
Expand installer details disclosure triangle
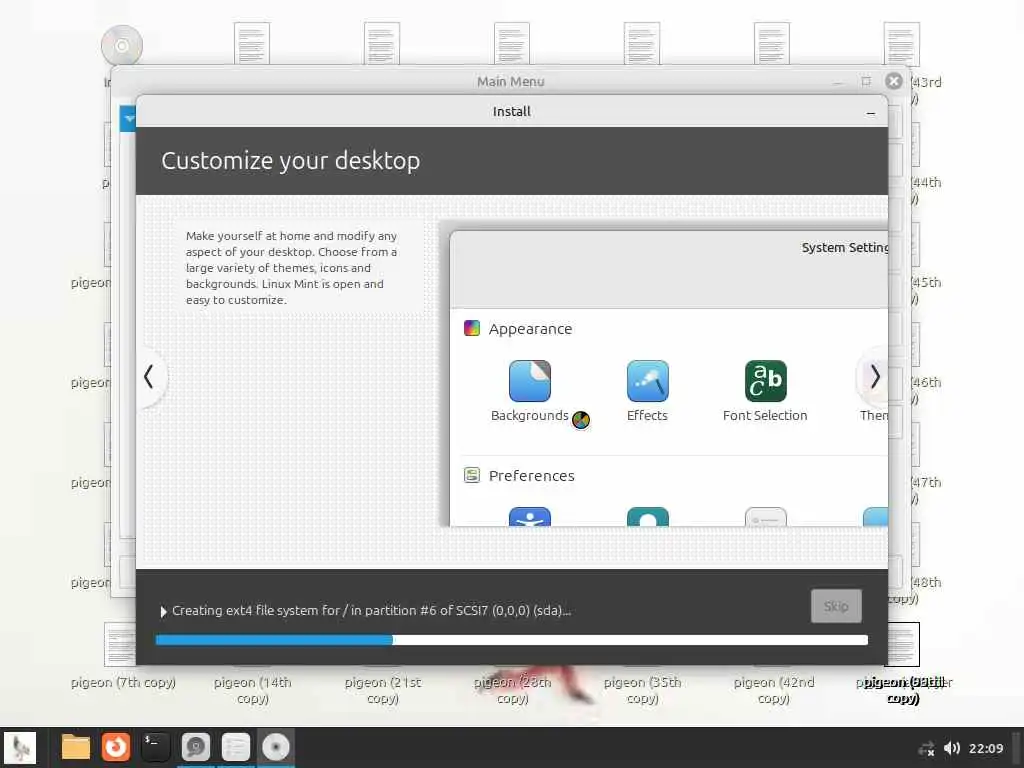point(163,611)
